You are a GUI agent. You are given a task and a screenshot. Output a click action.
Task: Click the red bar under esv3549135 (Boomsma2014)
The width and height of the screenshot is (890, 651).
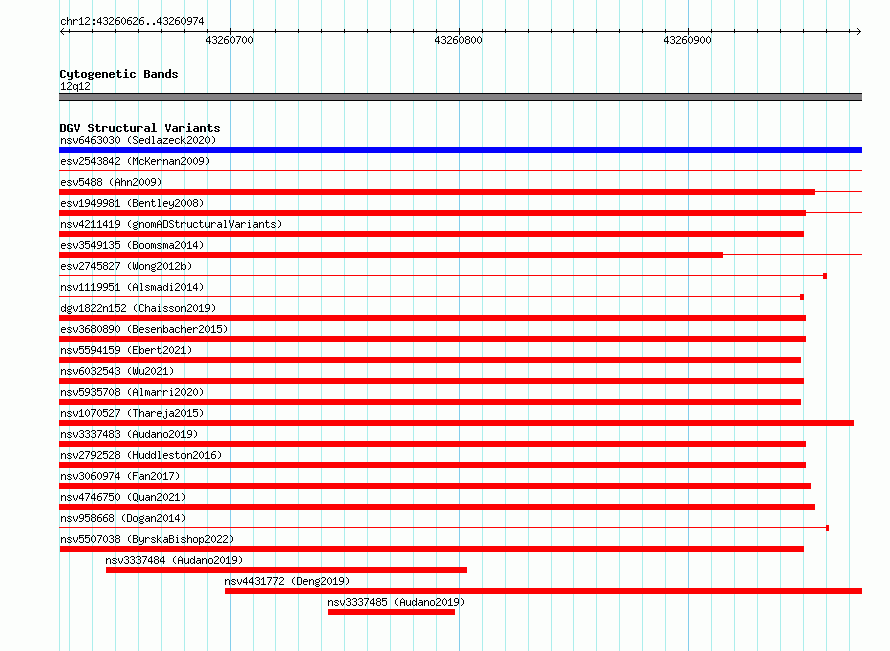391,255
